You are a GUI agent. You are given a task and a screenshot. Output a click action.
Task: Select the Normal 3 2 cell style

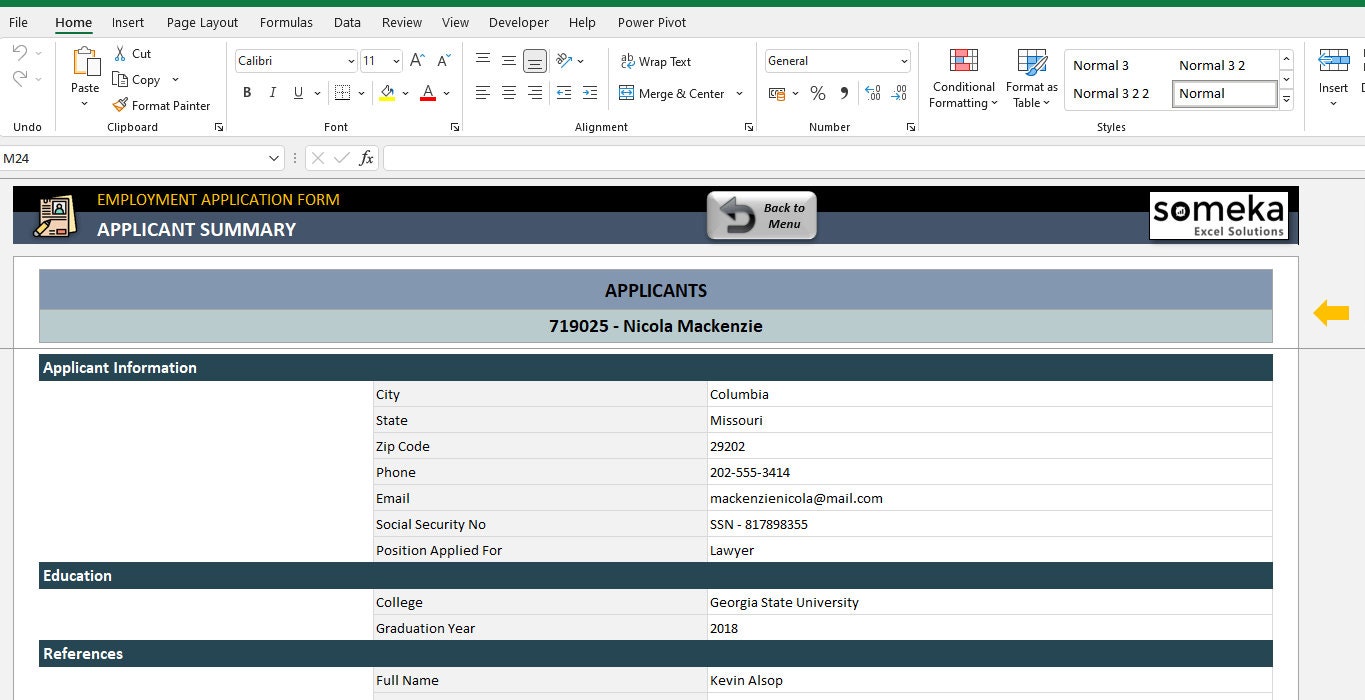point(1212,65)
